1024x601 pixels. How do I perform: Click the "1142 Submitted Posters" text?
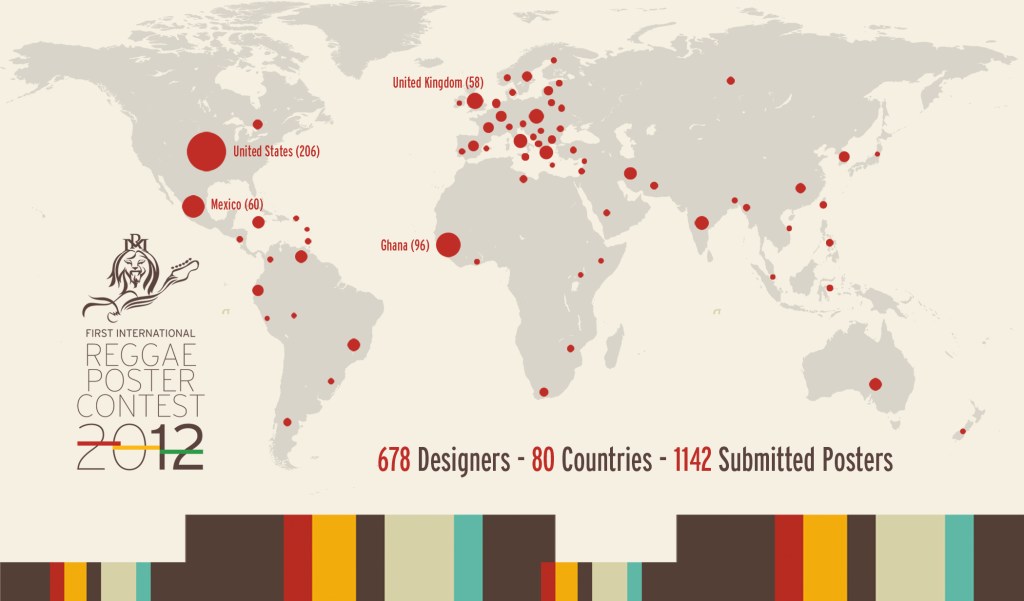pyautogui.click(x=783, y=460)
